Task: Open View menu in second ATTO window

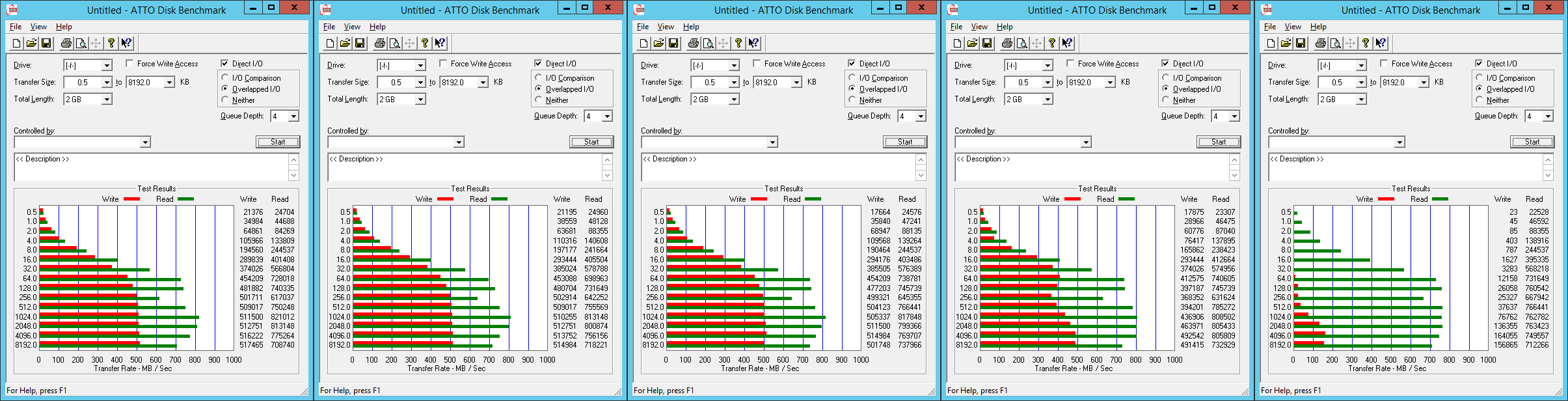Action: click(352, 27)
